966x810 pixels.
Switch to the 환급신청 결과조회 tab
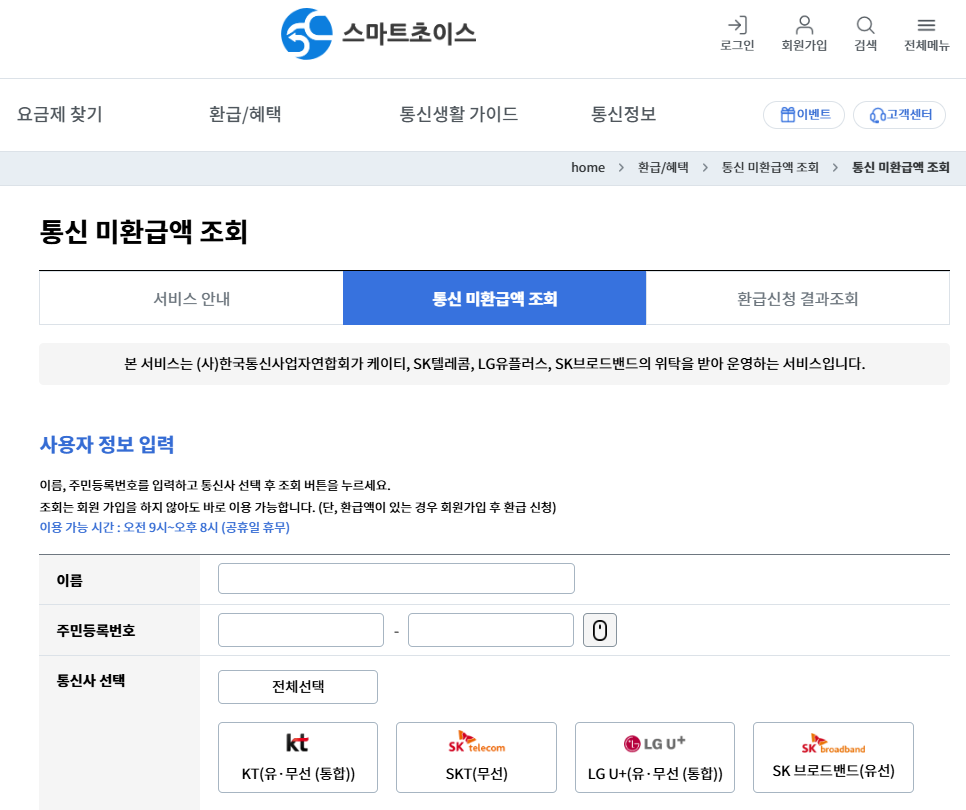click(798, 297)
